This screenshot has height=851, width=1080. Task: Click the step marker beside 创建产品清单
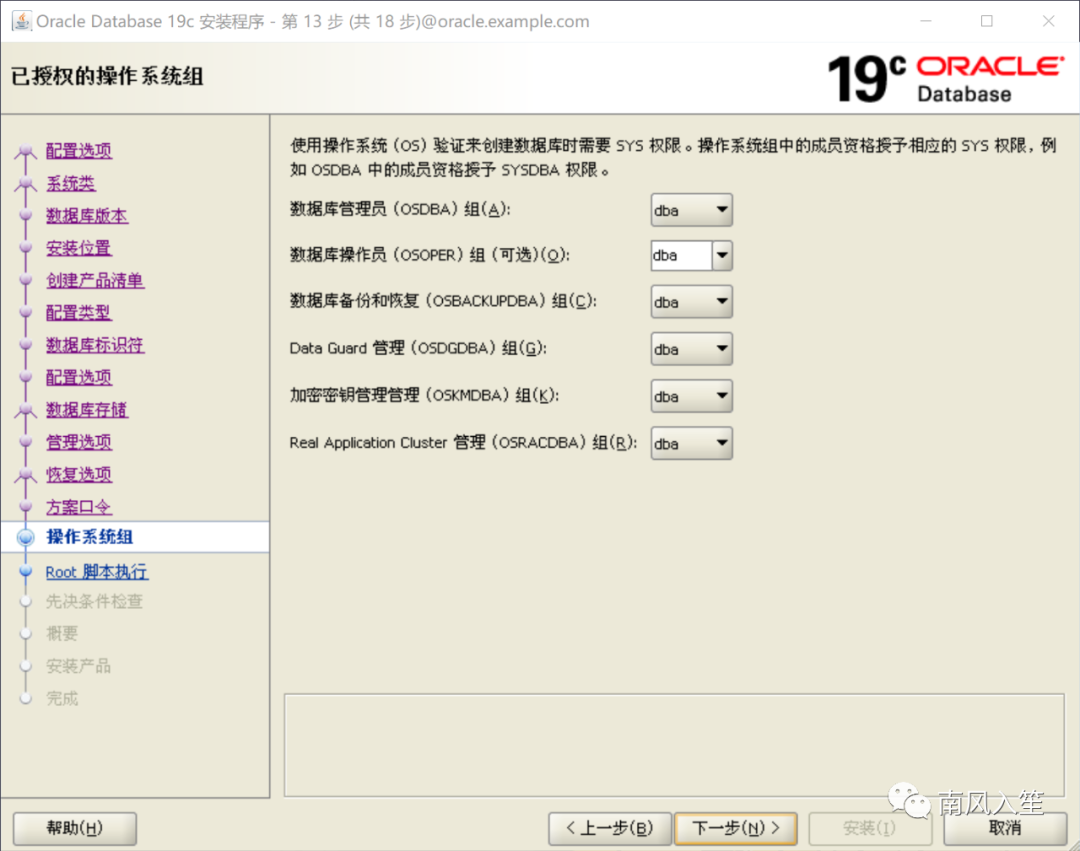[x=25, y=280]
